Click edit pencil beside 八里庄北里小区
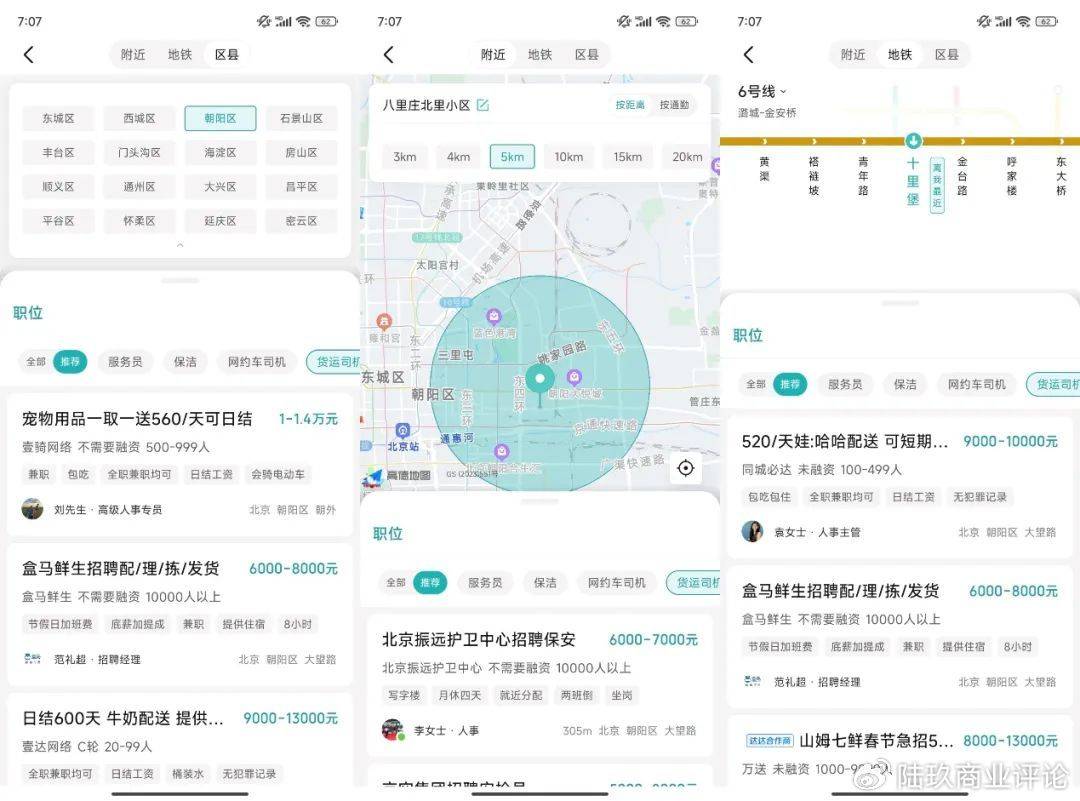Image resolution: width=1080 pixels, height=801 pixels. [483, 105]
